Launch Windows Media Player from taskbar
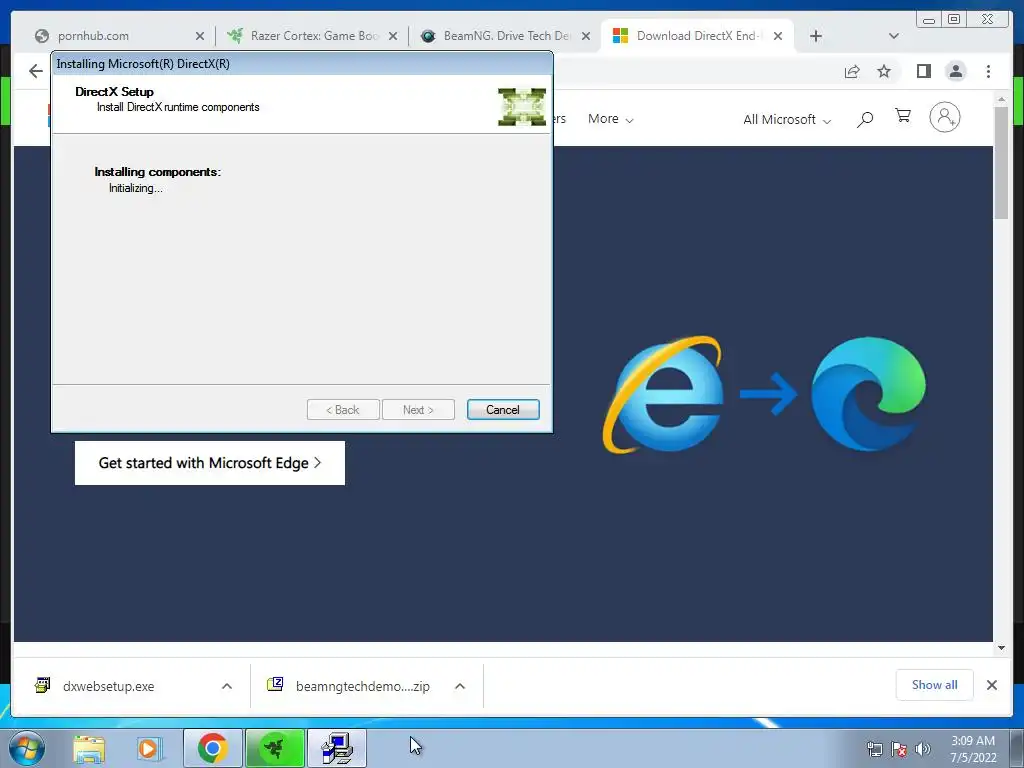Screen dimensions: 1024x768 [x=148, y=748]
